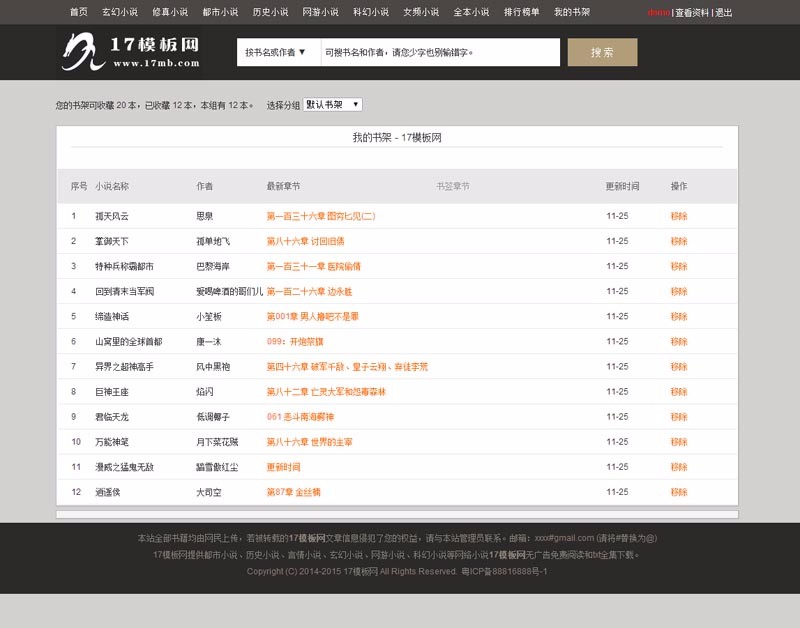Remove 缔造神话 via 移除 link
This screenshot has width=800, height=628.
[679, 316]
